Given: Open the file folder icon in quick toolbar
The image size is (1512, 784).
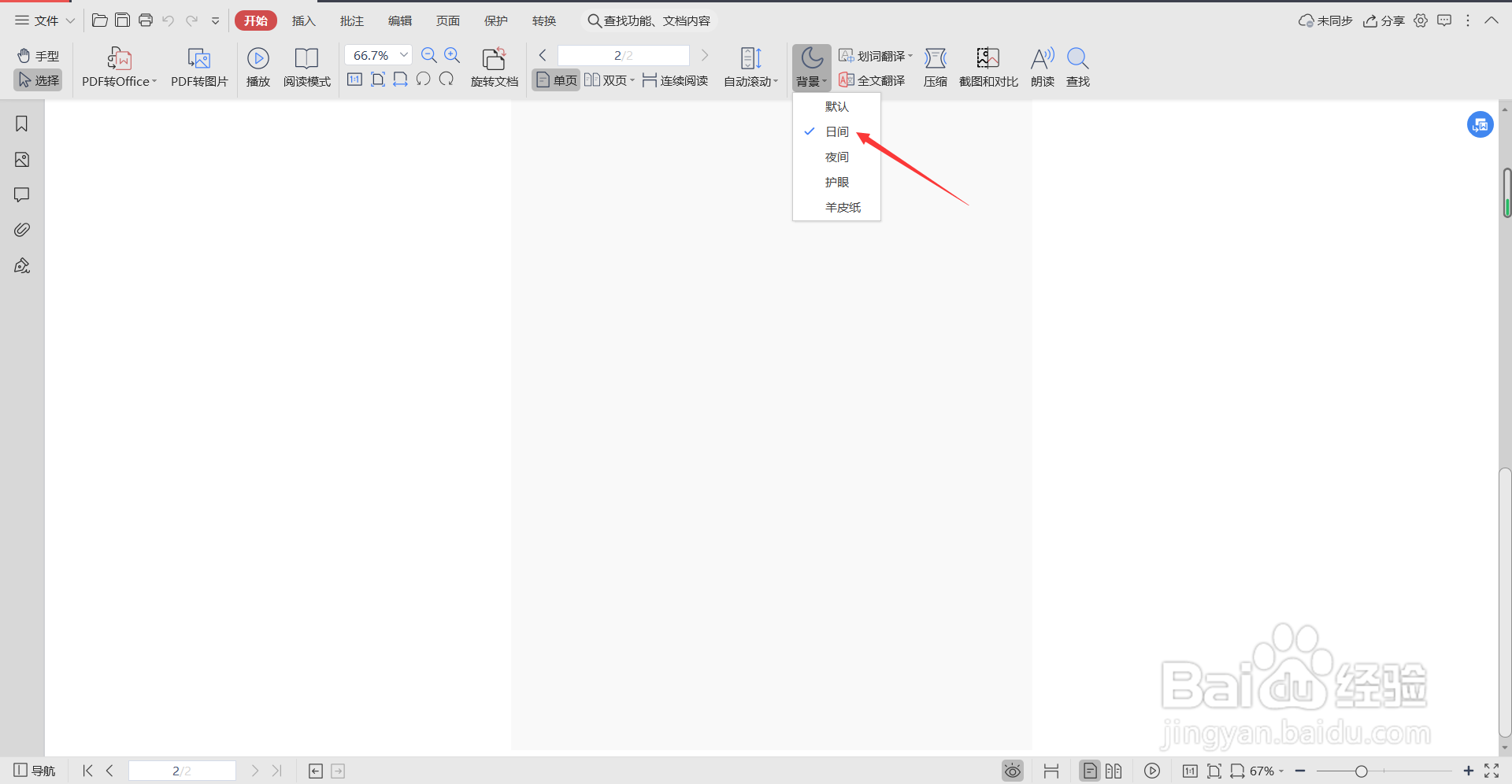Looking at the screenshot, I should (100, 20).
